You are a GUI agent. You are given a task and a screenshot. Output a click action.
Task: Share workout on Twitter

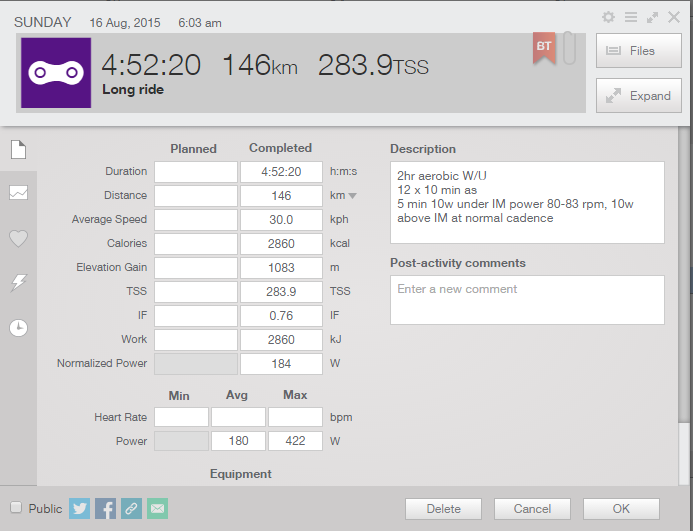[x=80, y=508]
